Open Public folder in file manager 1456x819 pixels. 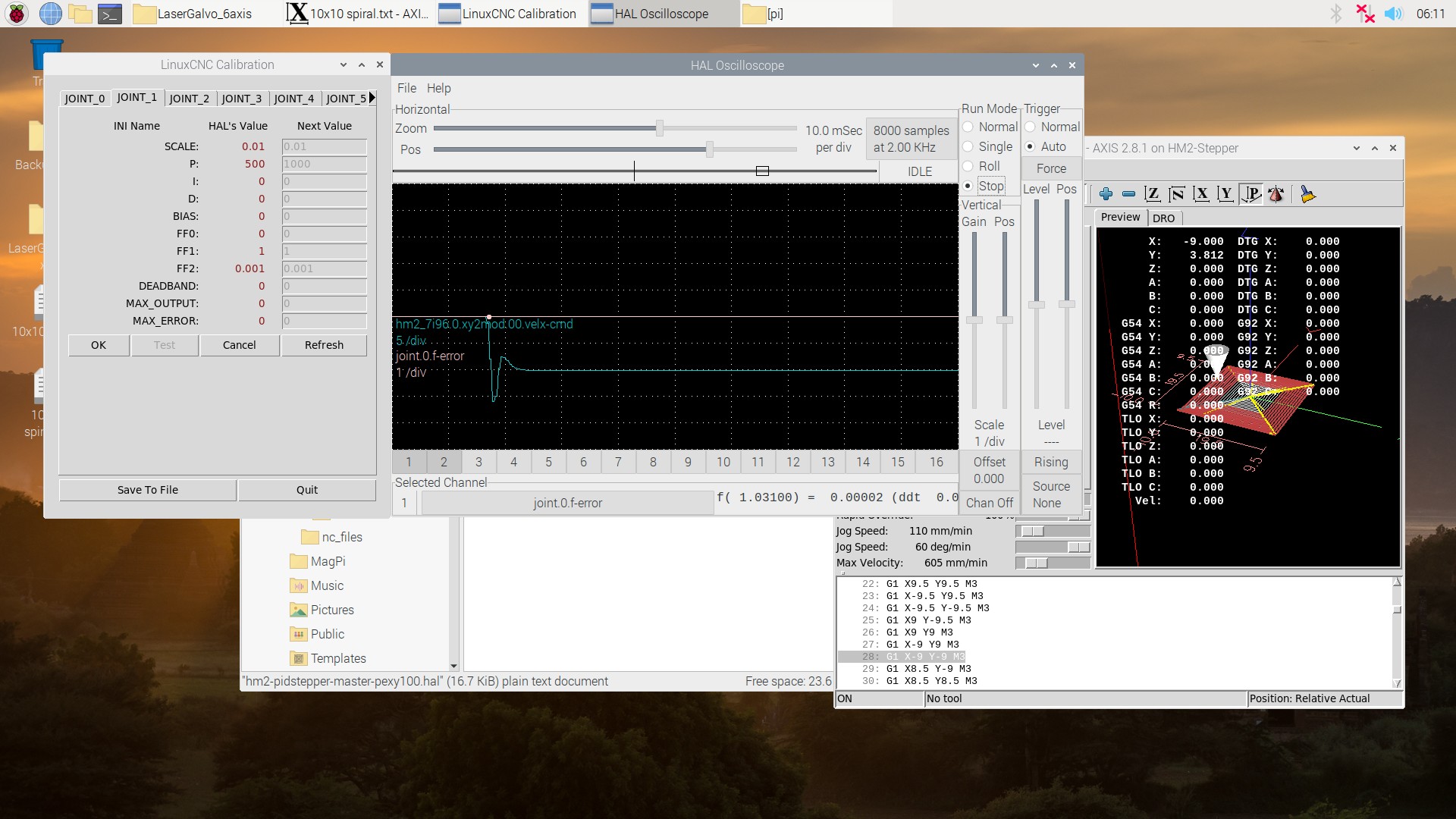[318, 634]
